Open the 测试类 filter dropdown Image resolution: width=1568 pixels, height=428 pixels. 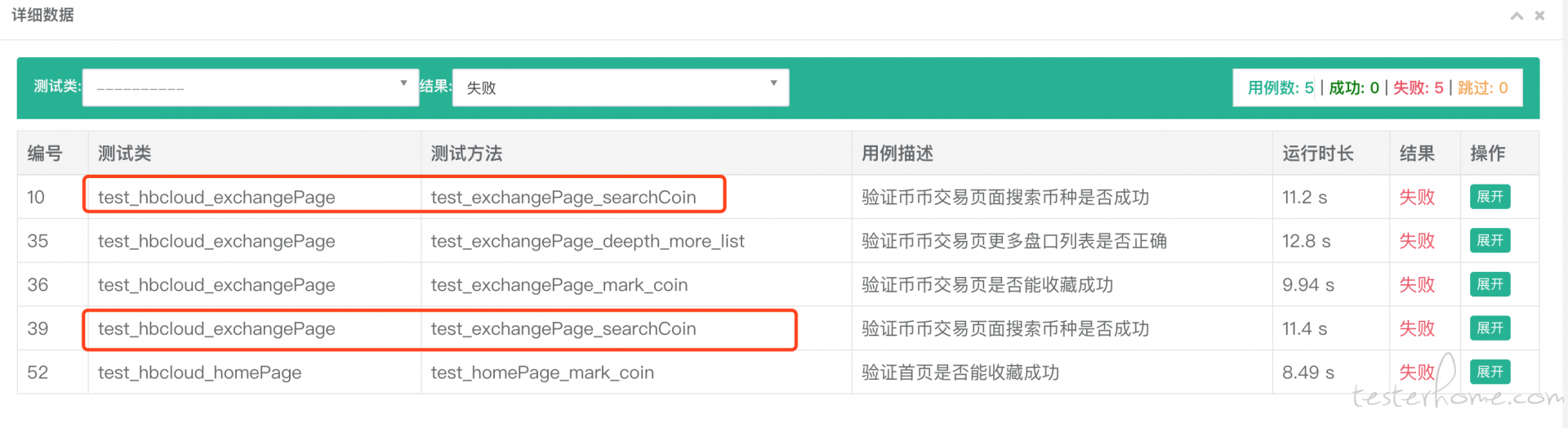click(x=251, y=87)
